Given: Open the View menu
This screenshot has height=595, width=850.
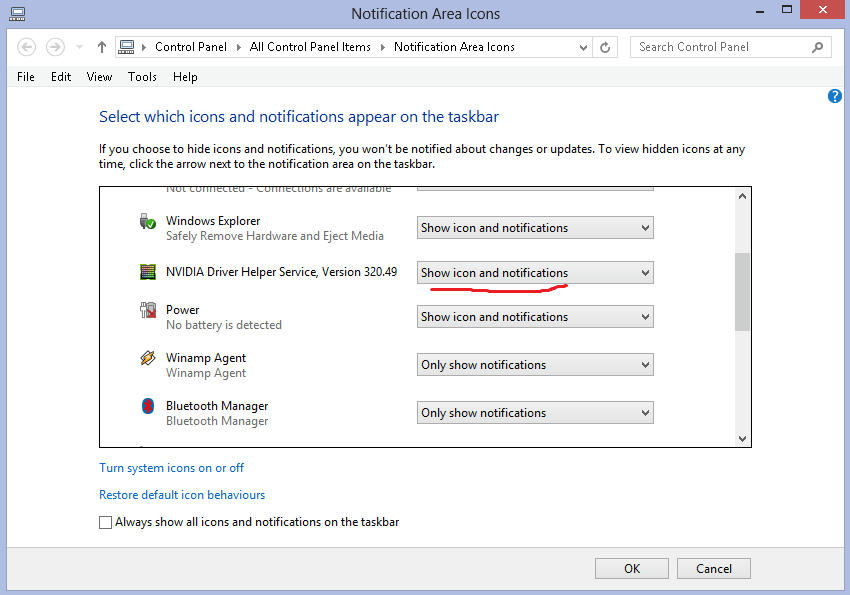Looking at the screenshot, I should pyautogui.click(x=99, y=77).
